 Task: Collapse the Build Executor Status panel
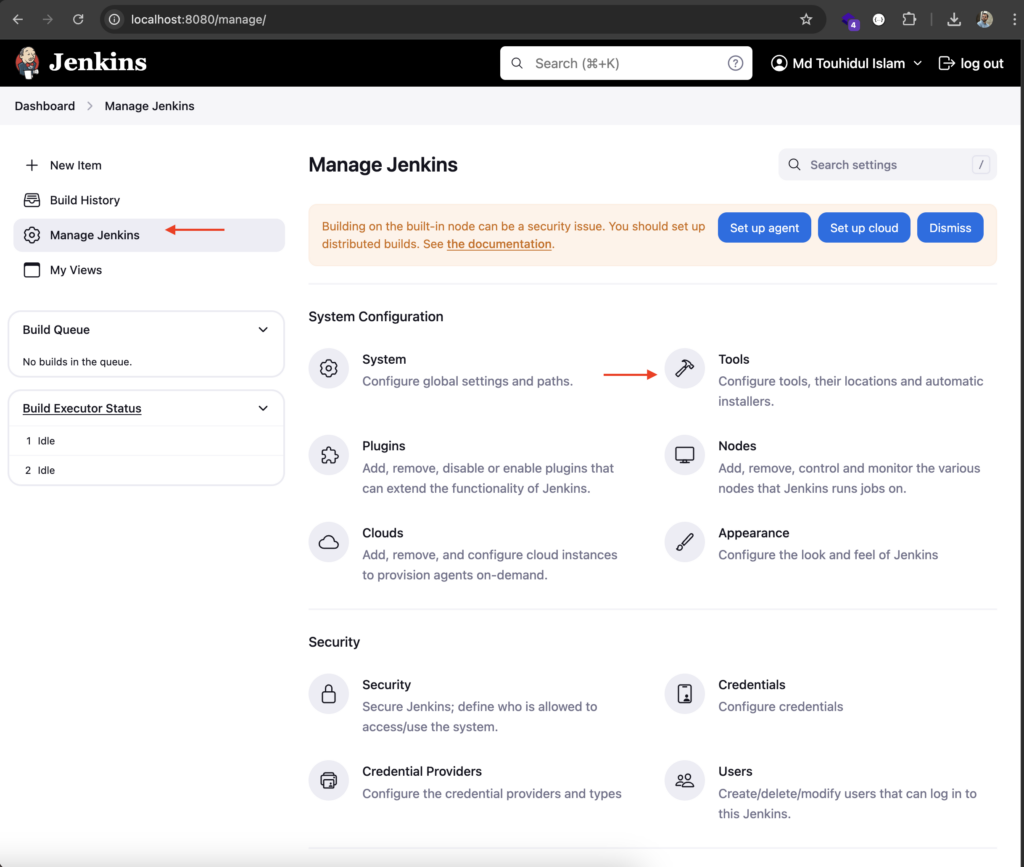pyautogui.click(x=263, y=408)
